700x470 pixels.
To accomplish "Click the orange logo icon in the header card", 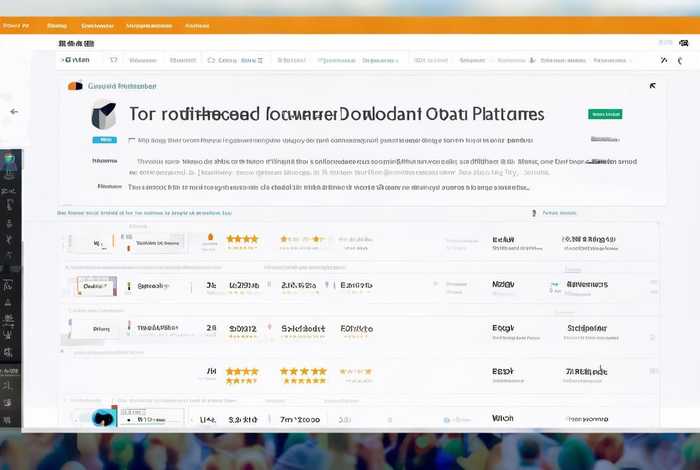I will (74, 87).
